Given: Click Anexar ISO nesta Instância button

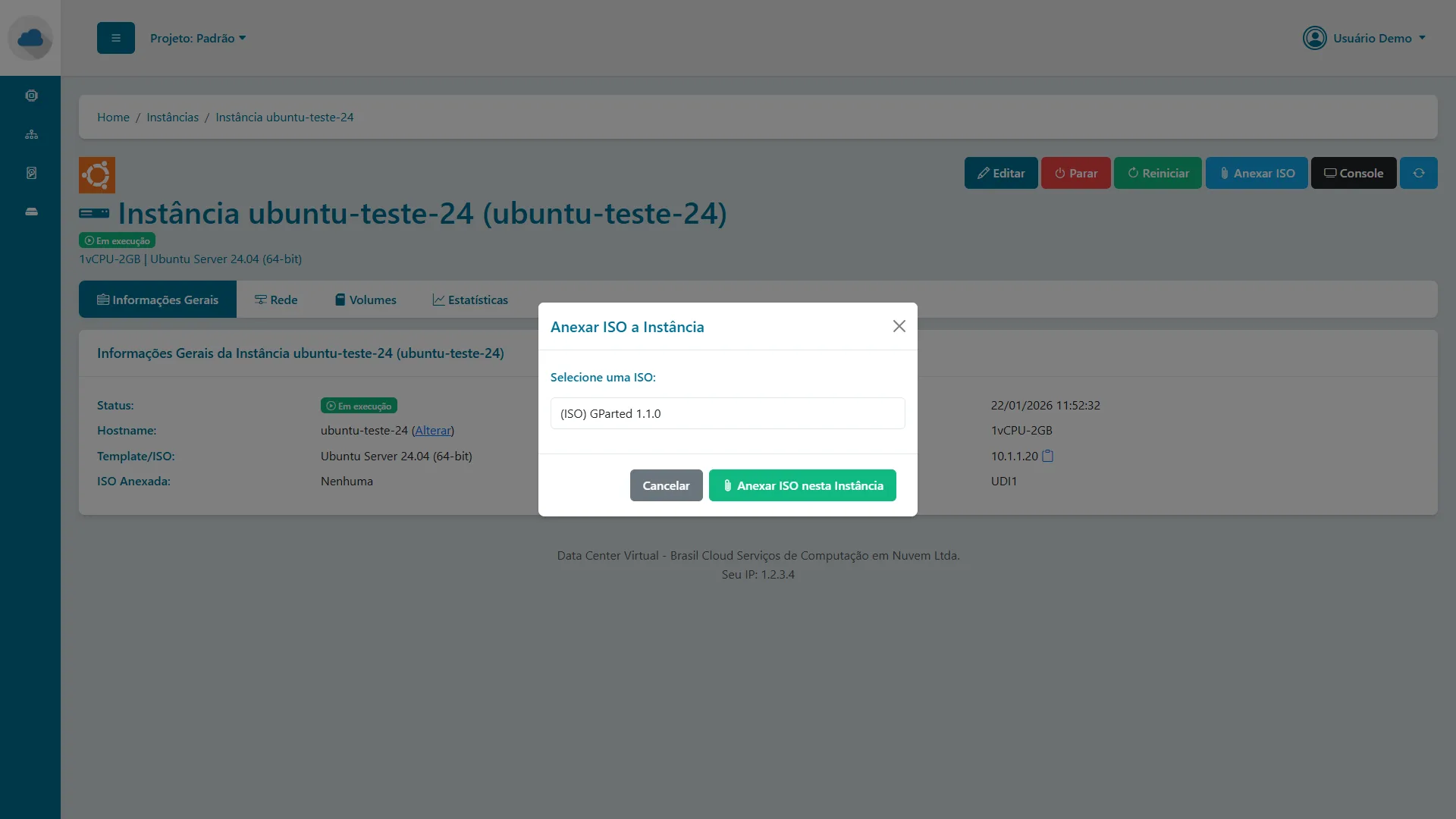Looking at the screenshot, I should [802, 485].
